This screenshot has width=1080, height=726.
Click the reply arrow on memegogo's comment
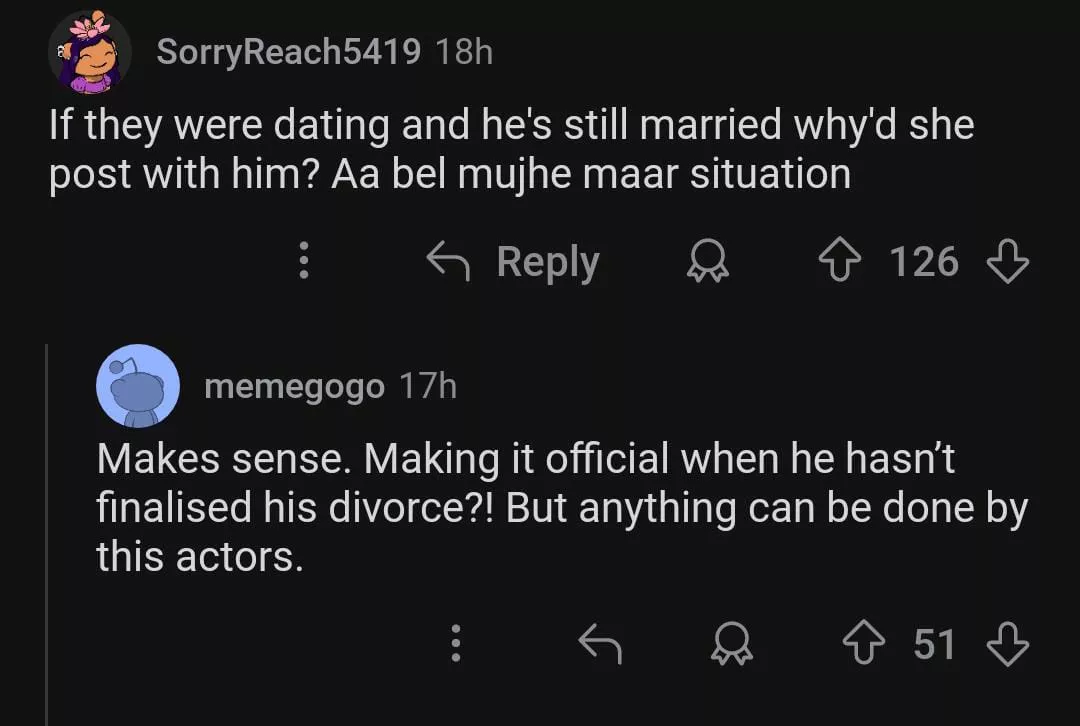pos(601,644)
